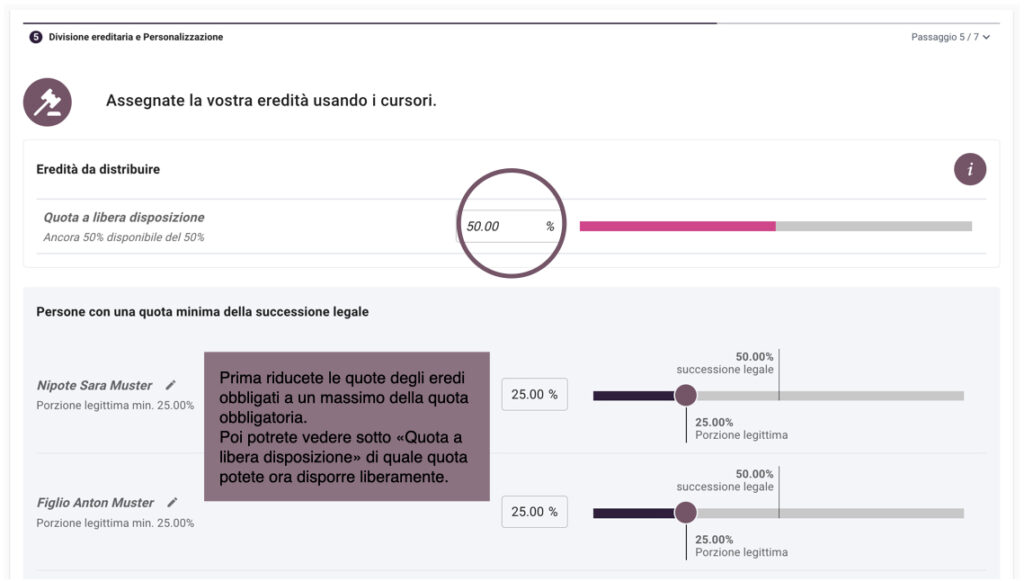Click the step number 5 badge
The height and width of the screenshot is (581, 1024).
click(x=36, y=37)
